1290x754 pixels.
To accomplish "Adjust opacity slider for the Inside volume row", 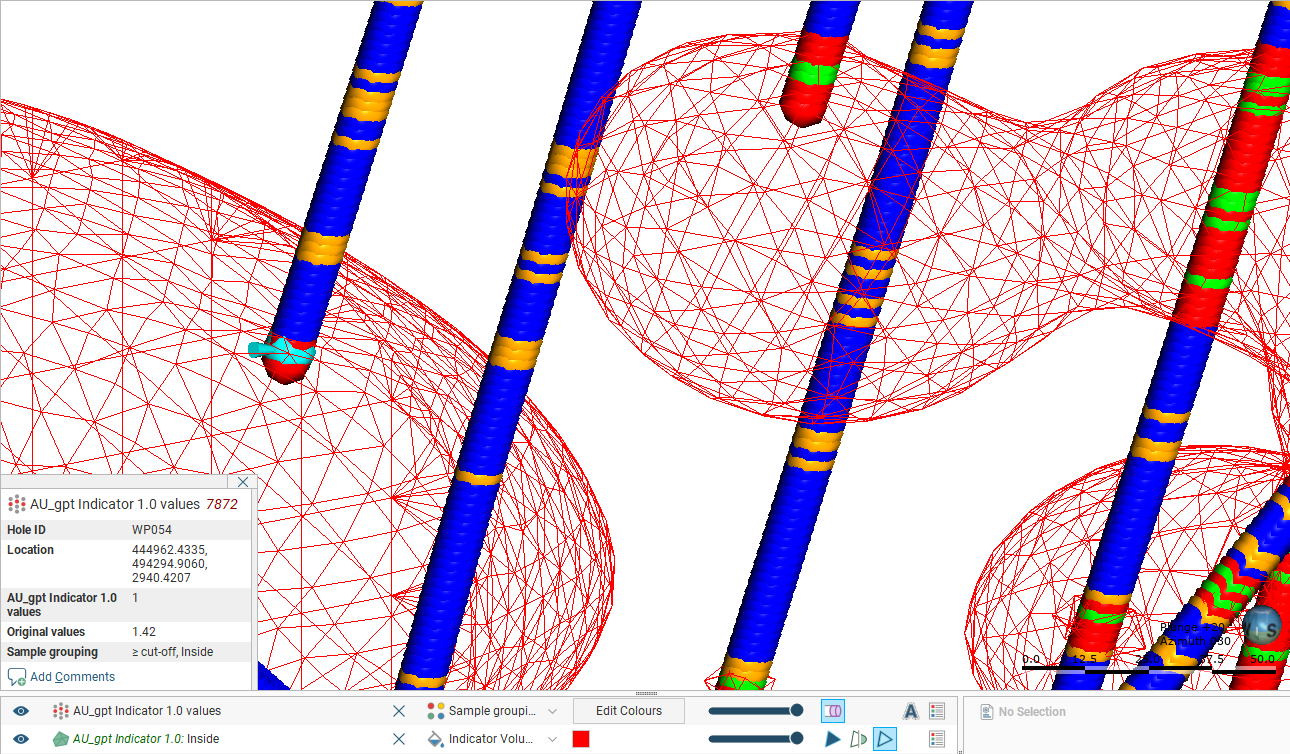I will (755, 739).
